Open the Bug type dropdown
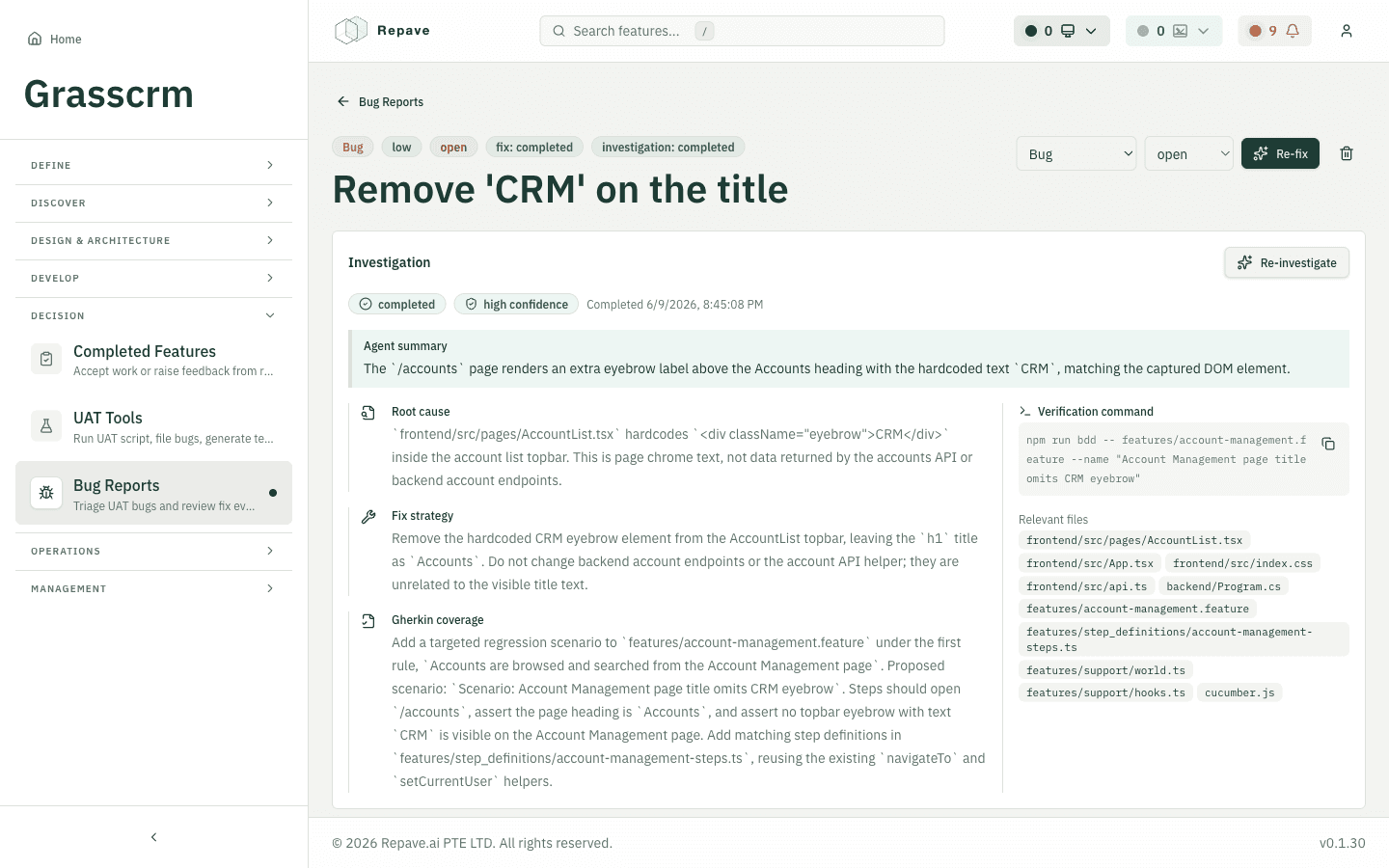 coord(1076,153)
